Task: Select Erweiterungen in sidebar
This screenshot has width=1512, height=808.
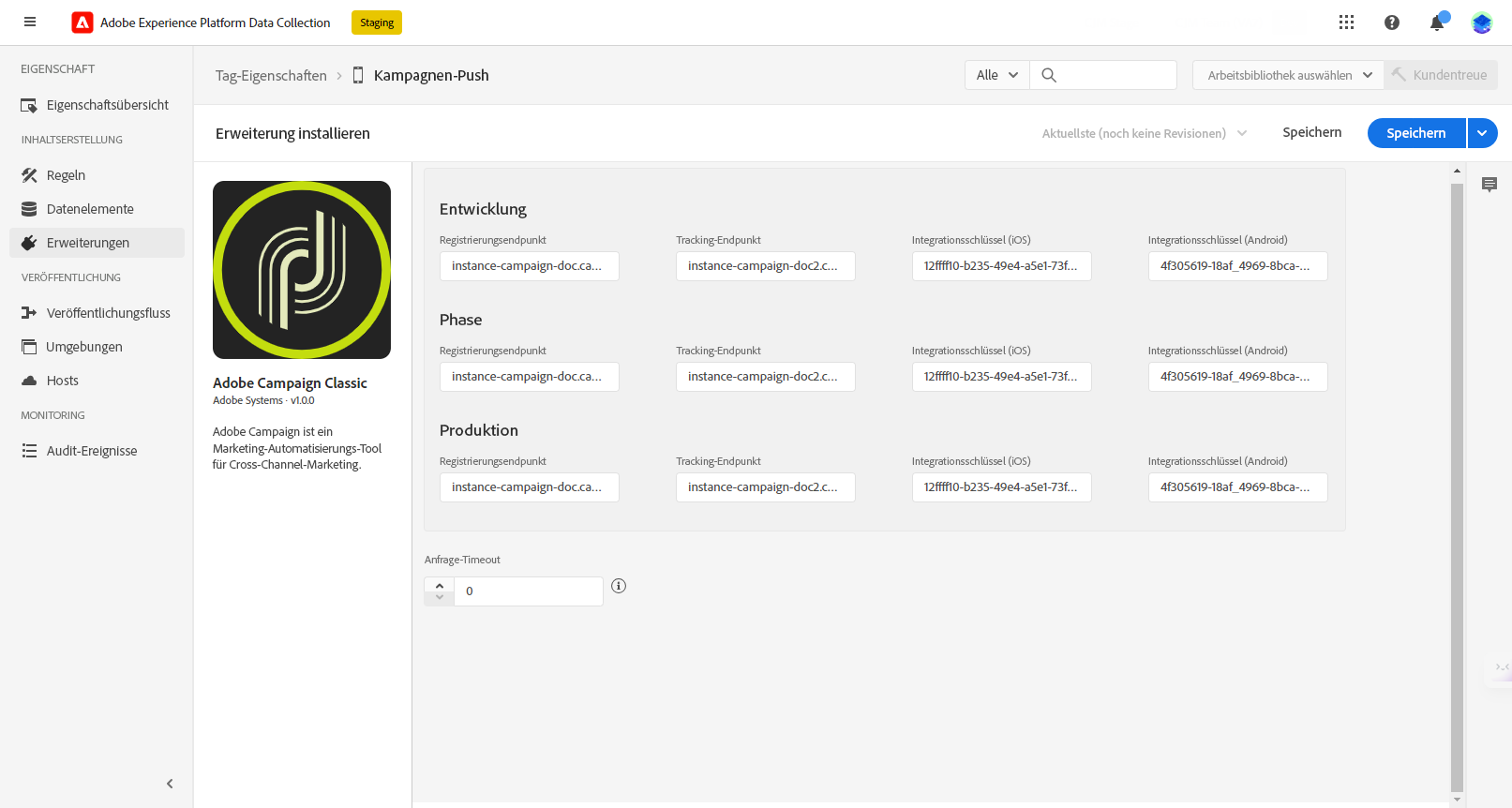Action: tap(97, 243)
